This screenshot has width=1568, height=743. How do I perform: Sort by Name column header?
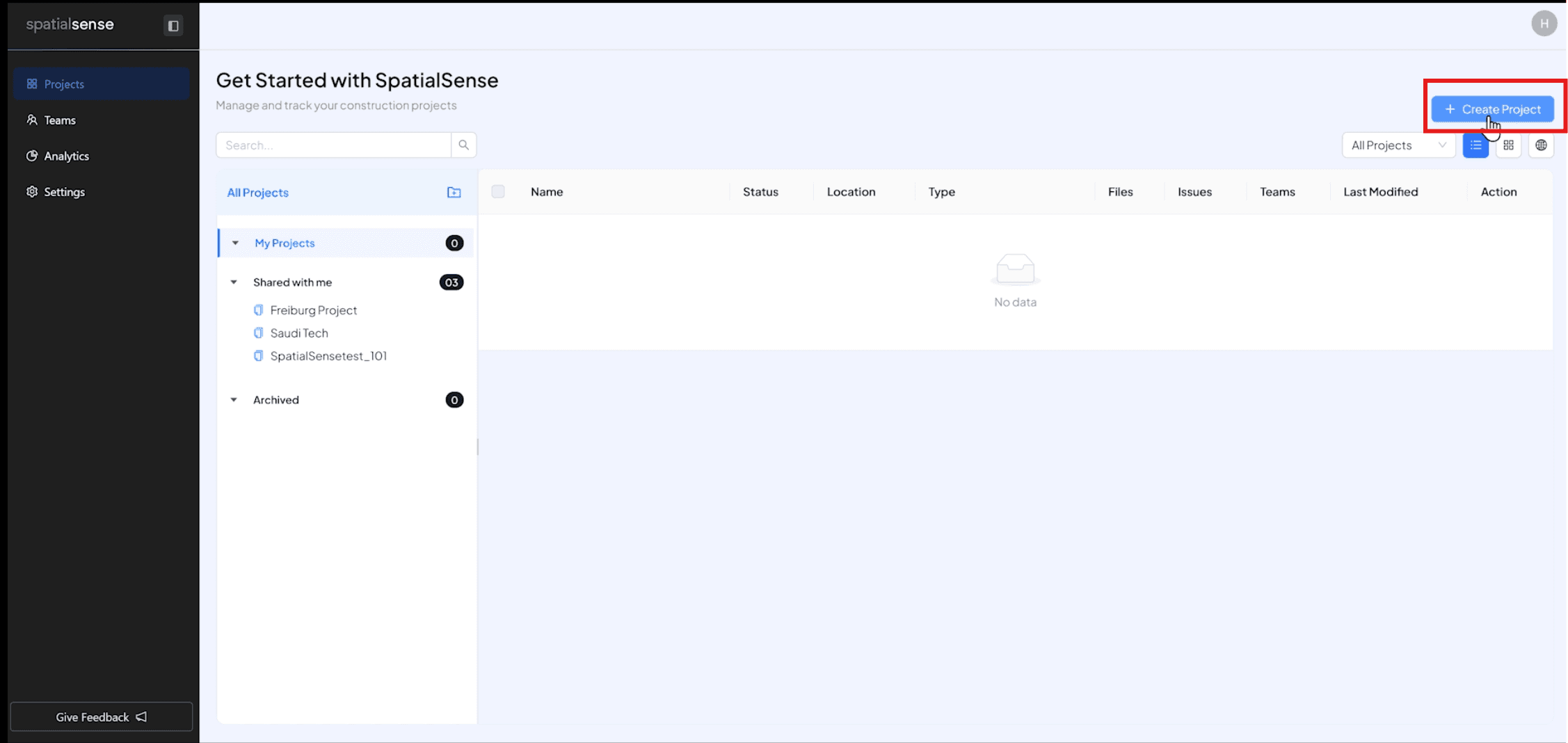[x=547, y=192]
